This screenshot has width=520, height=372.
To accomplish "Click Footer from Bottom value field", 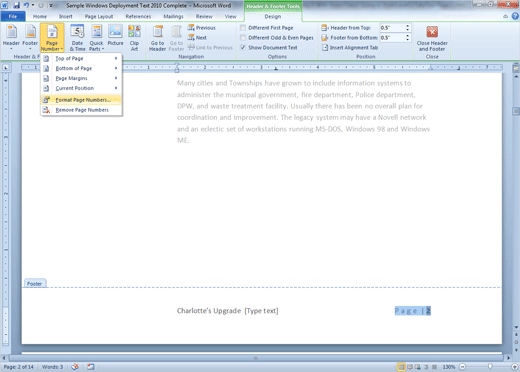I will [392, 38].
